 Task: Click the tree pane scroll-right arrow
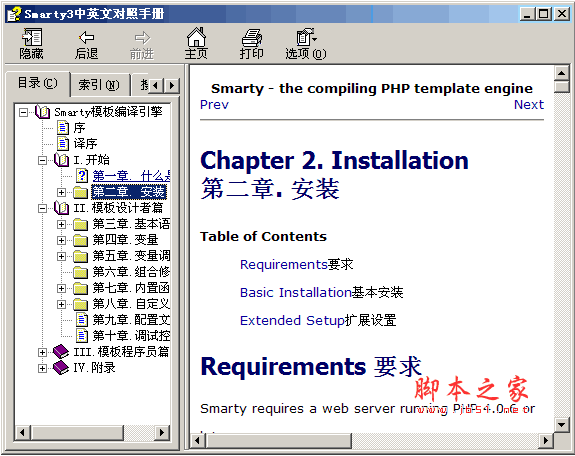tap(162, 433)
